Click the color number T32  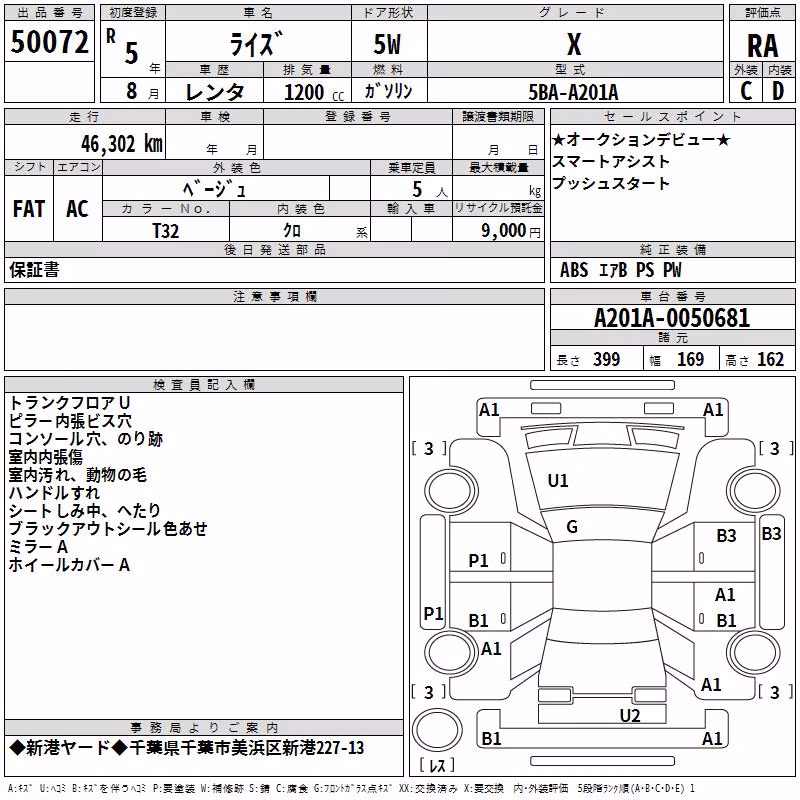point(166,231)
